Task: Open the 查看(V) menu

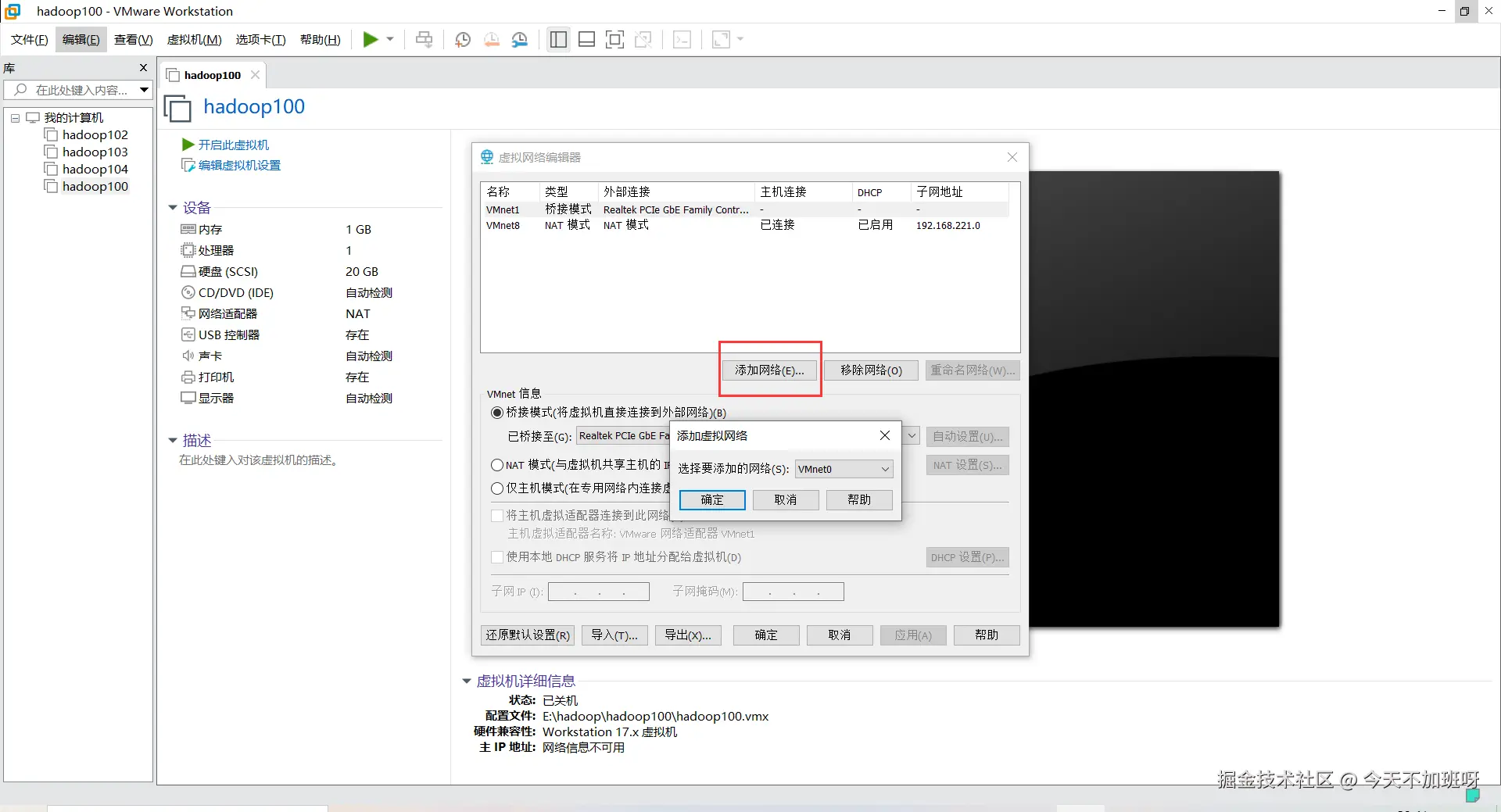Action: [x=133, y=39]
